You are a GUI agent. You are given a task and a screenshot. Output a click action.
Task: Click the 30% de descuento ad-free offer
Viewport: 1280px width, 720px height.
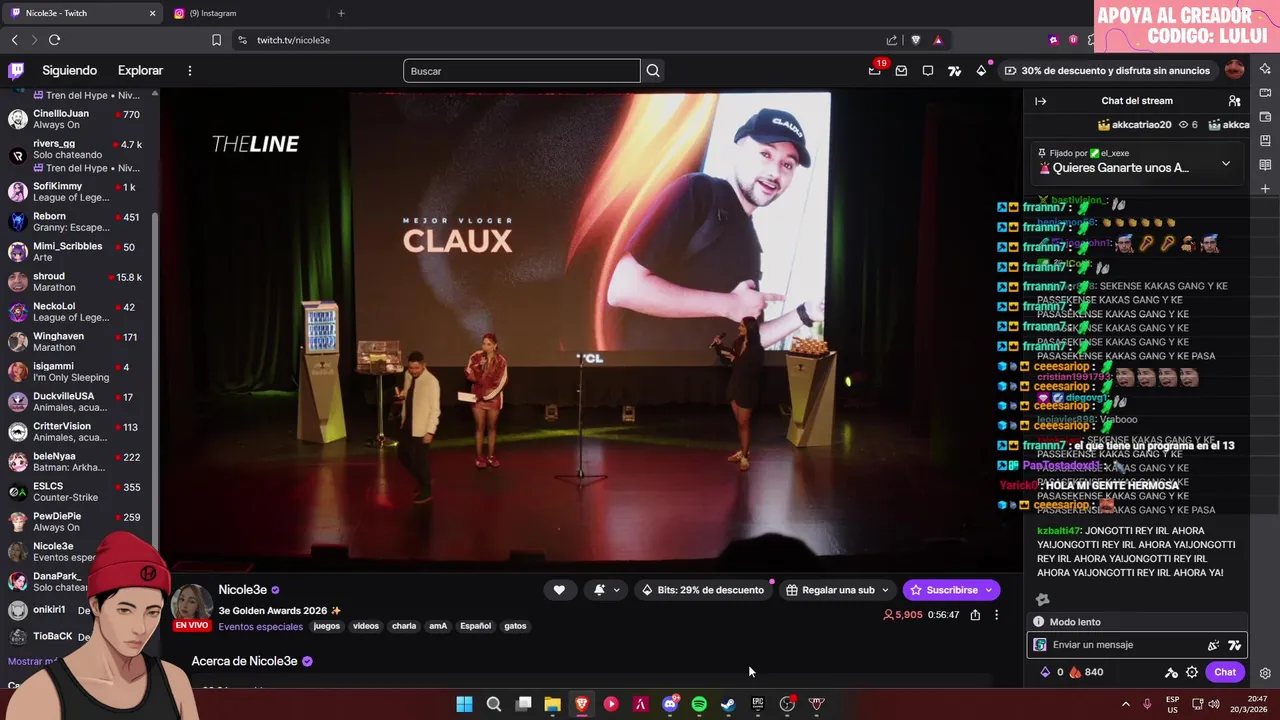pyautogui.click(x=1107, y=71)
